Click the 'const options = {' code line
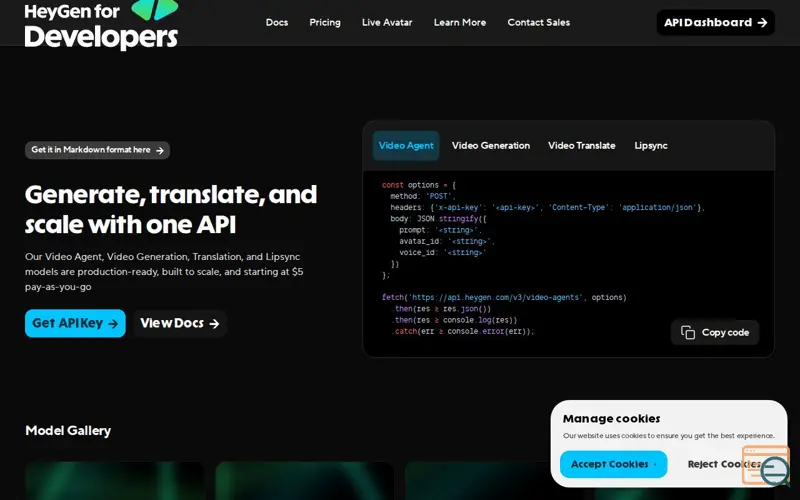This screenshot has width=800, height=500. (x=419, y=185)
